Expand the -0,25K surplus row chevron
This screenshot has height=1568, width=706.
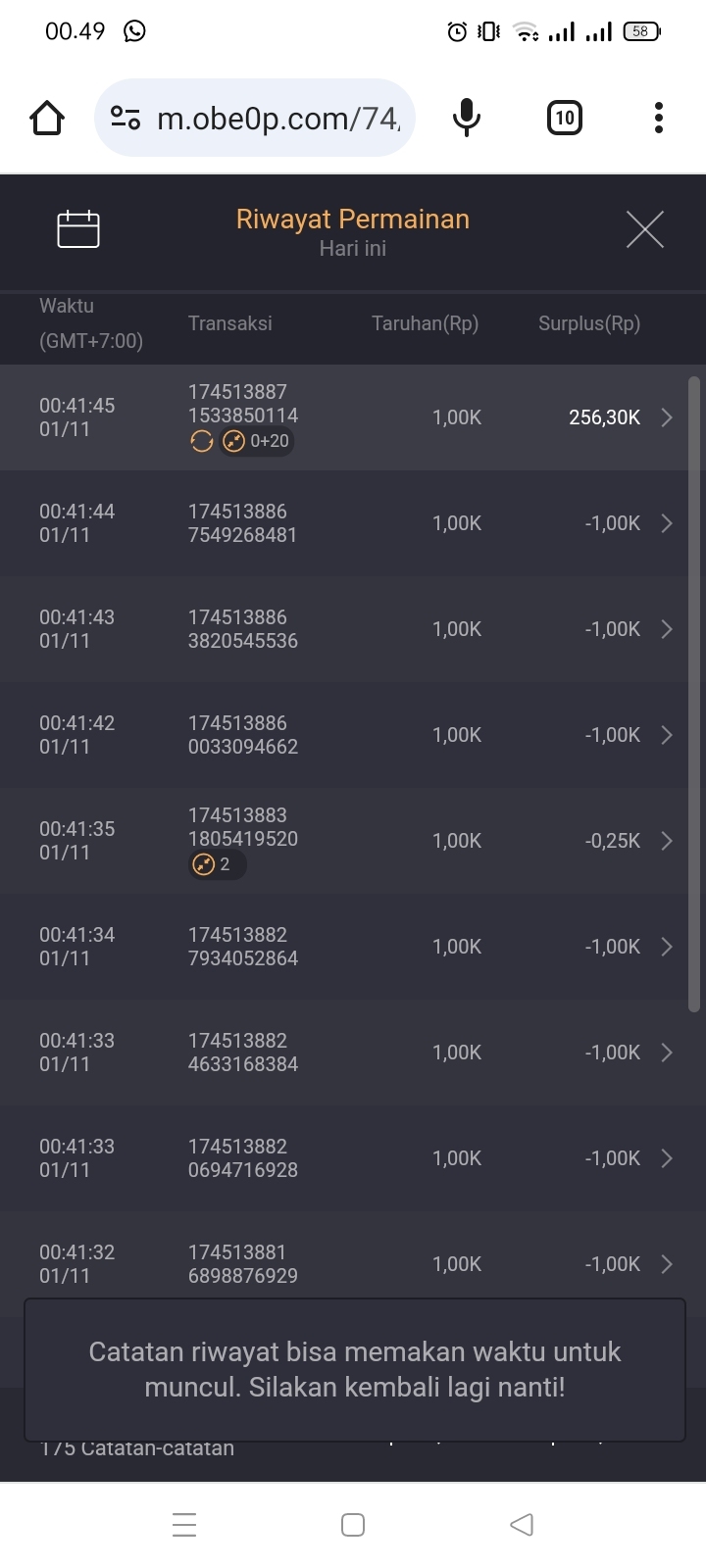point(667,841)
